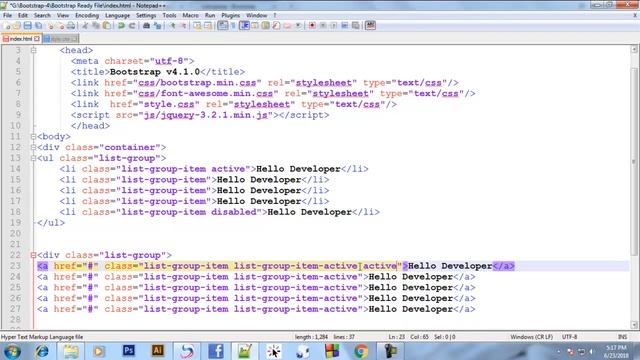Click the Cut scissors toolbar icon
The width and height of the screenshot is (640, 360).
85,26
